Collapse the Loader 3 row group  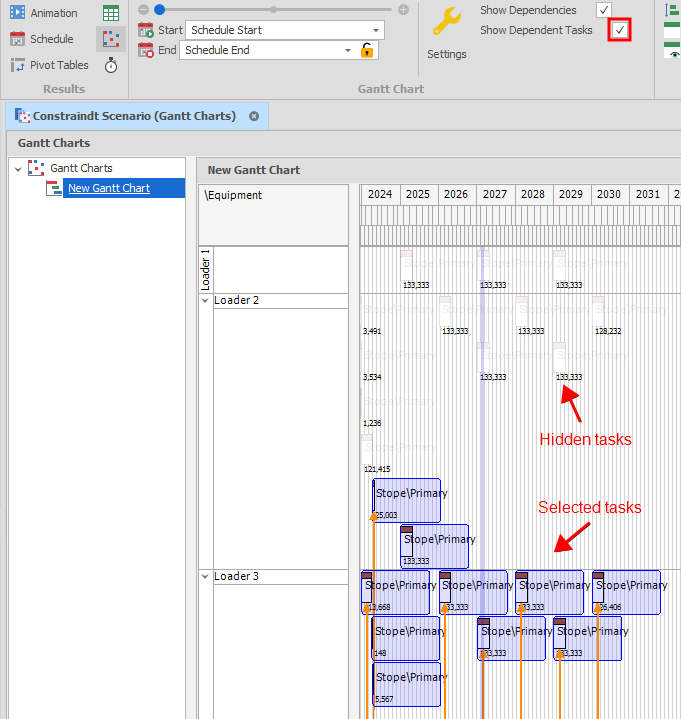click(x=206, y=576)
